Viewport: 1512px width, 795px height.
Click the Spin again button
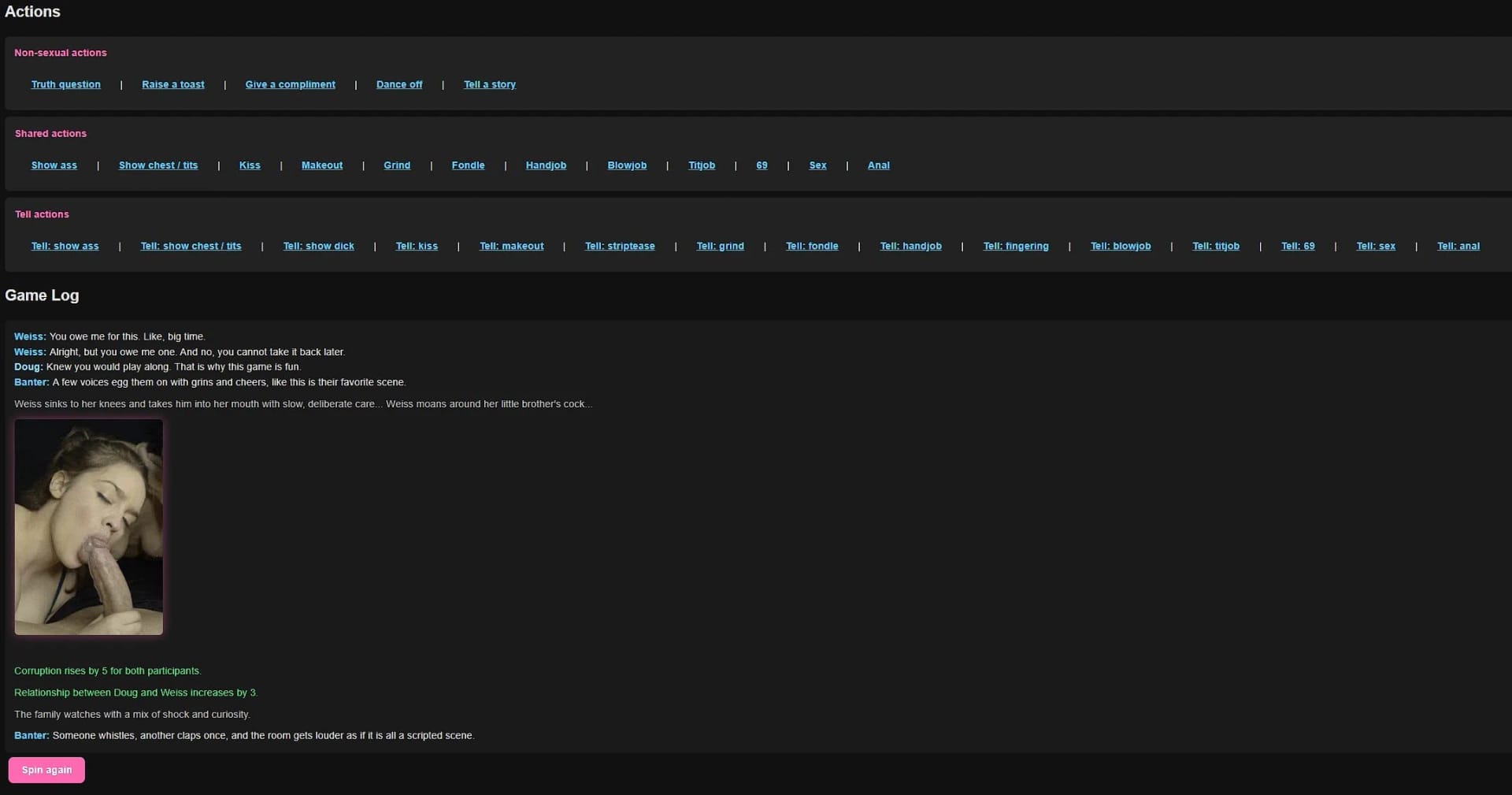tap(46, 770)
